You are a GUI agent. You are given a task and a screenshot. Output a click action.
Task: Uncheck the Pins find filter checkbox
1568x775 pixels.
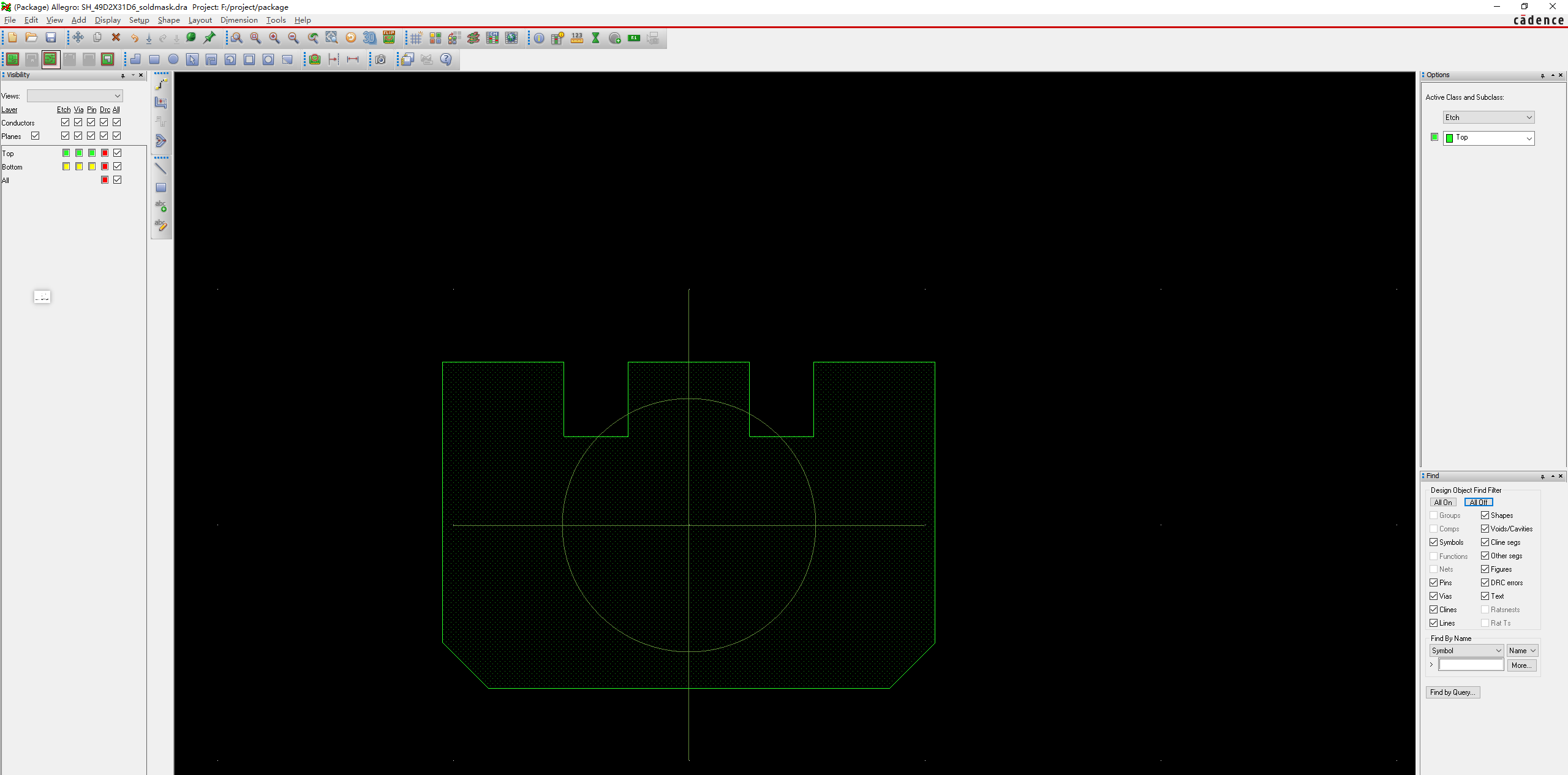[1434, 583]
